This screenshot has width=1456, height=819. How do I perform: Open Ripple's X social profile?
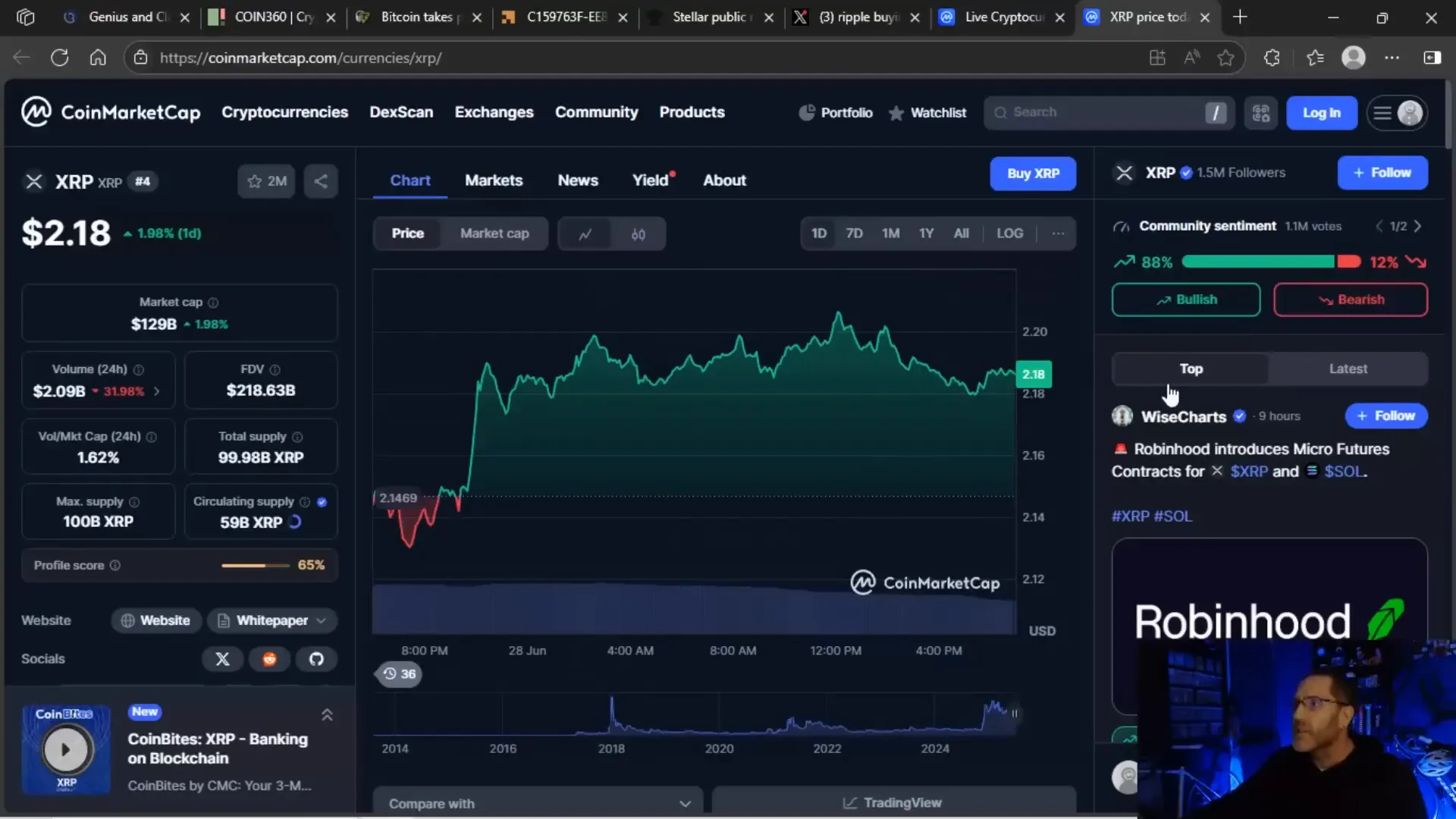pyautogui.click(x=222, y=659)
